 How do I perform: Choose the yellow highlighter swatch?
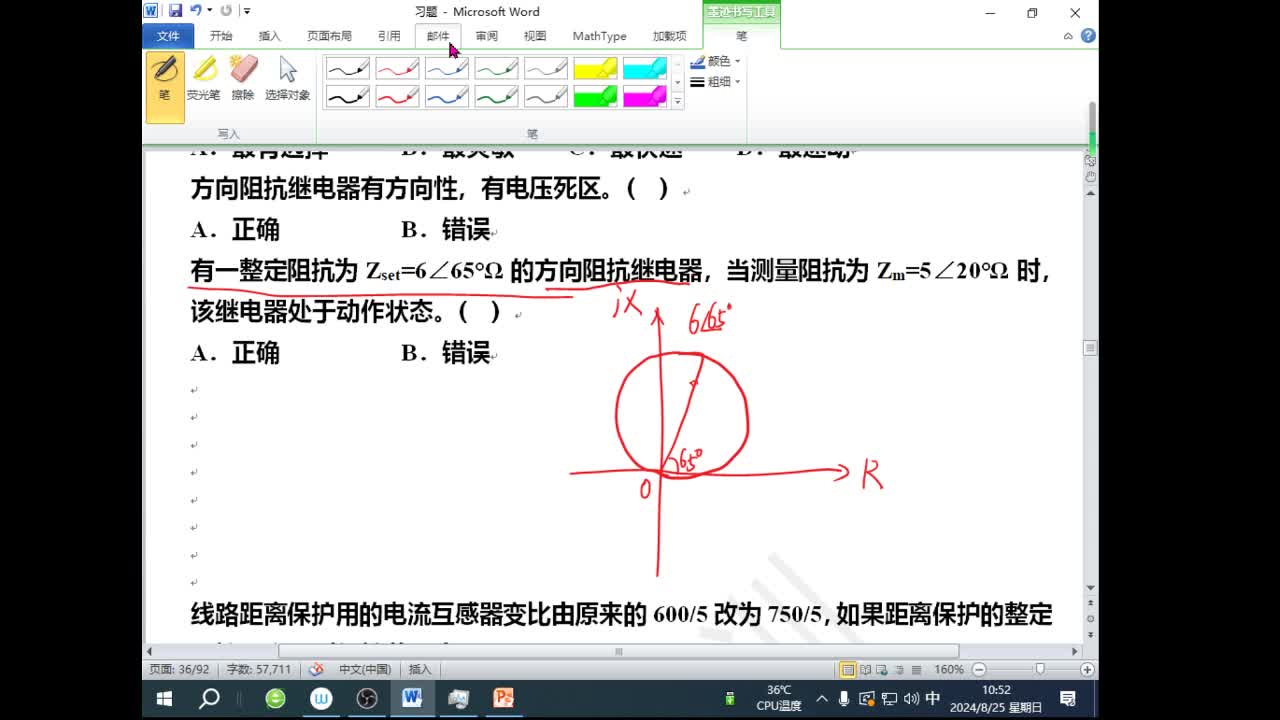click(x=595, y=69)
